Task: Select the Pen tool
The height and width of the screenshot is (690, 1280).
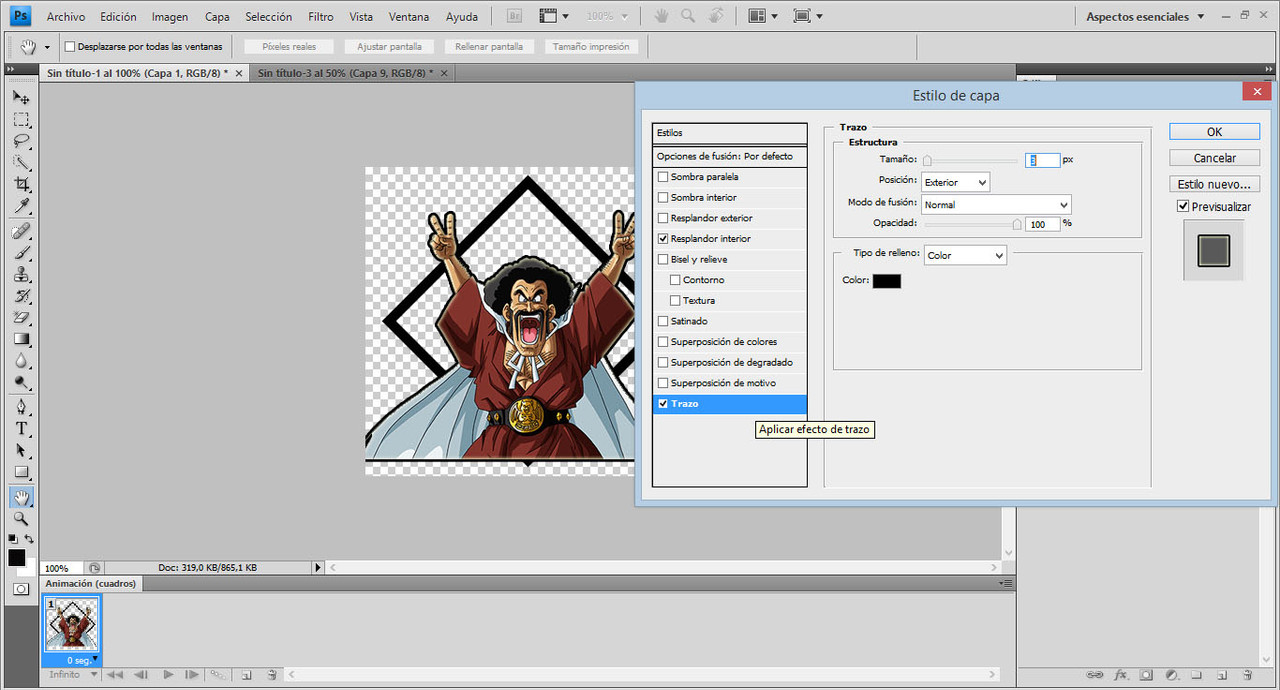Action: pyautogui.click(x=21, y=407)
